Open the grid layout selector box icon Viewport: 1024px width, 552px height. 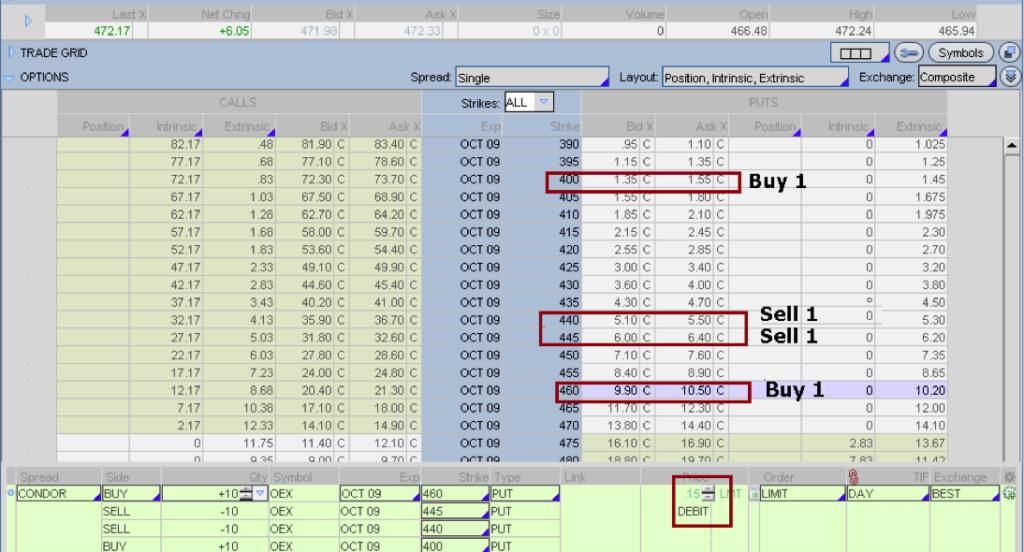(859, 53)
